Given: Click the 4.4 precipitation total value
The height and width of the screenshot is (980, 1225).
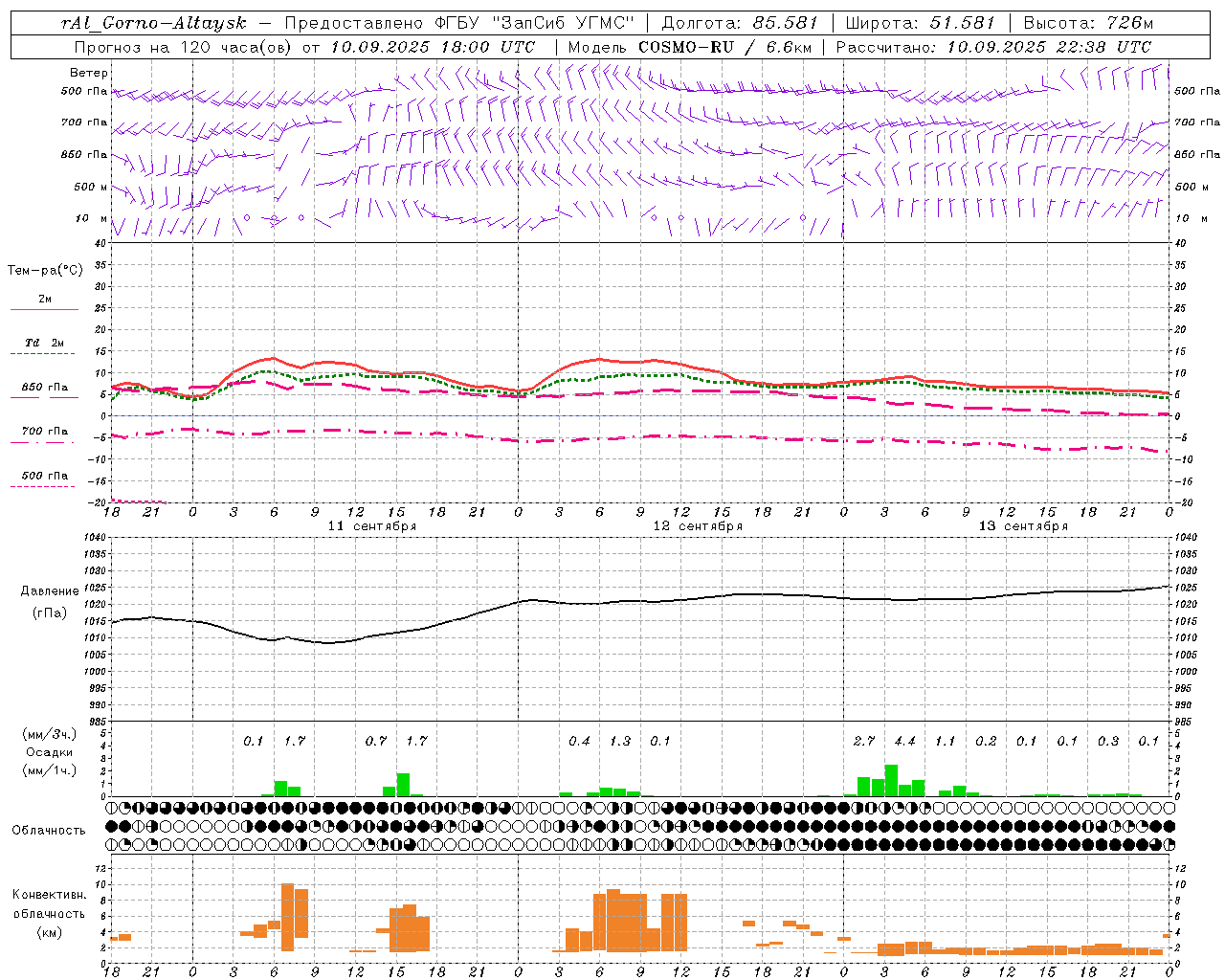Looking at the screenshot, I should 904,741.
